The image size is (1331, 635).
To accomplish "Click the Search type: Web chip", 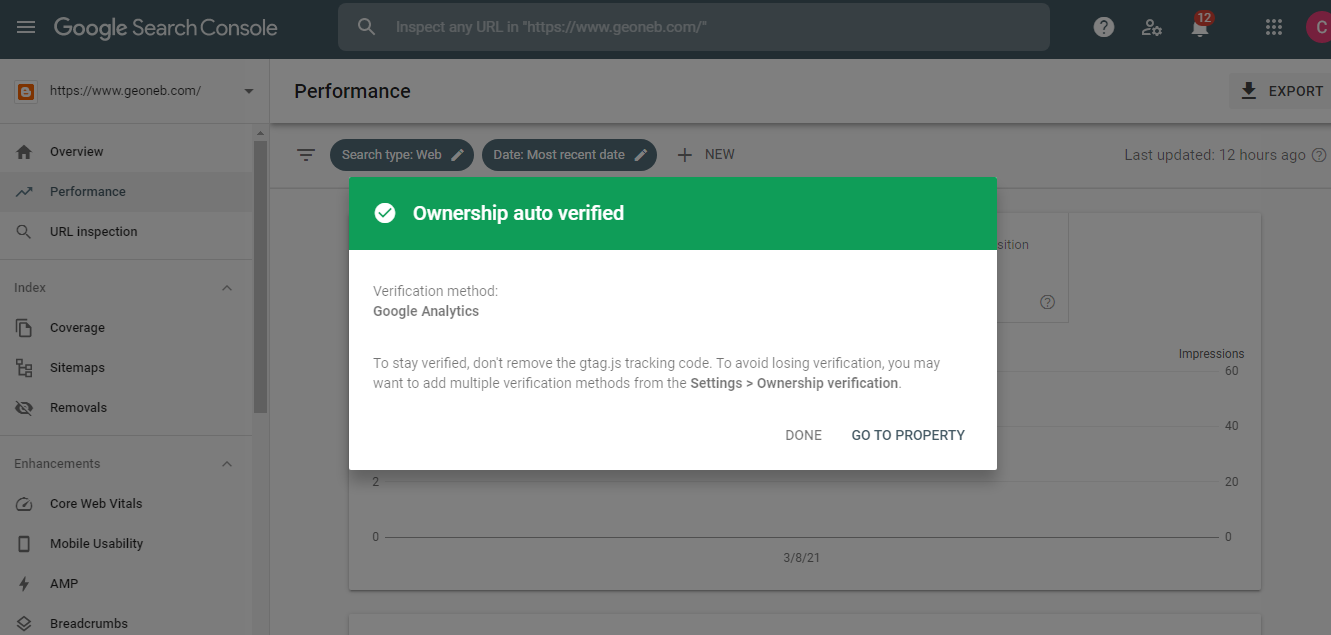I will 401,155.
